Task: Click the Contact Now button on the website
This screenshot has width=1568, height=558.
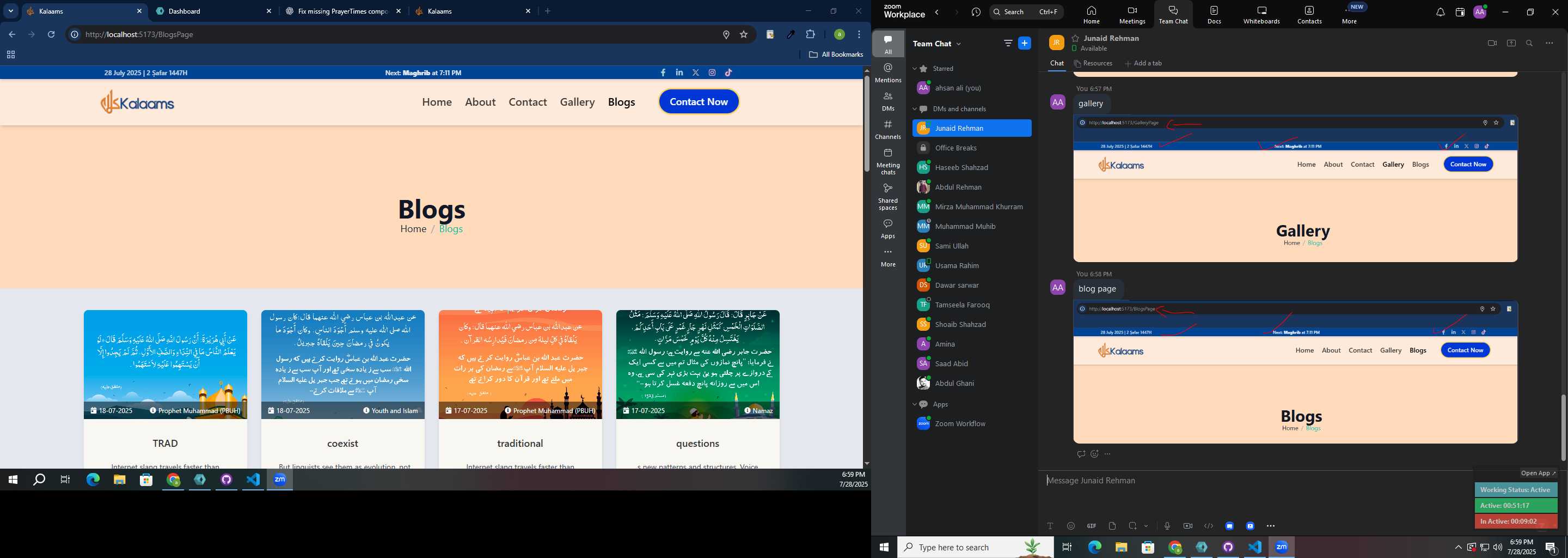Action: click(x=699, y=102)
